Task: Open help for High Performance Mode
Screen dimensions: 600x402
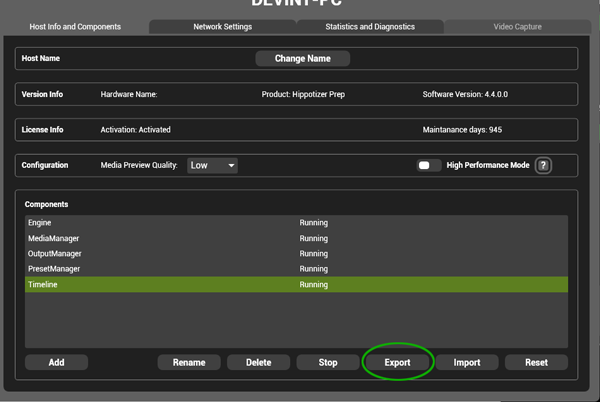Action: pos(543,166)
